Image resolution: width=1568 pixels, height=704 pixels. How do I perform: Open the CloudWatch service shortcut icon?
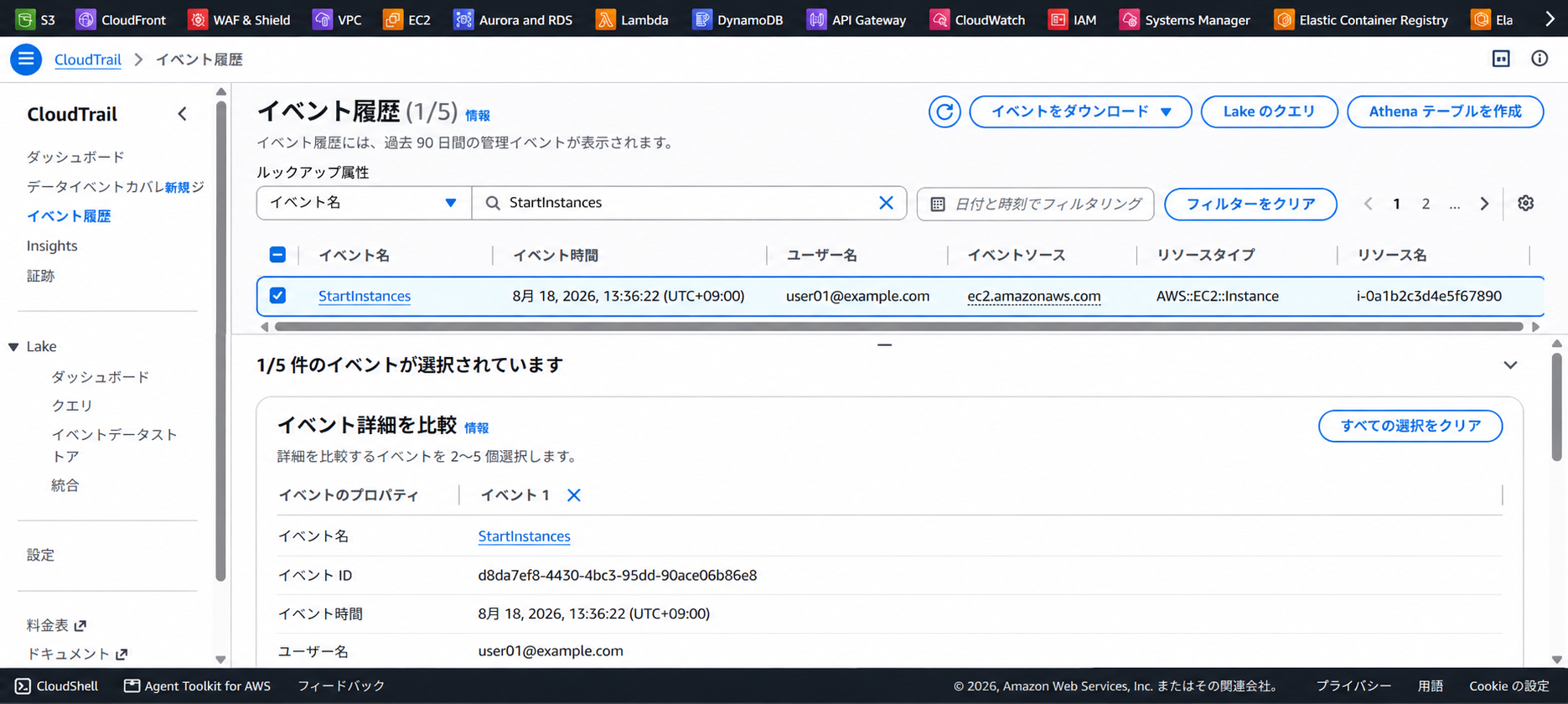(x=939, y=19)
